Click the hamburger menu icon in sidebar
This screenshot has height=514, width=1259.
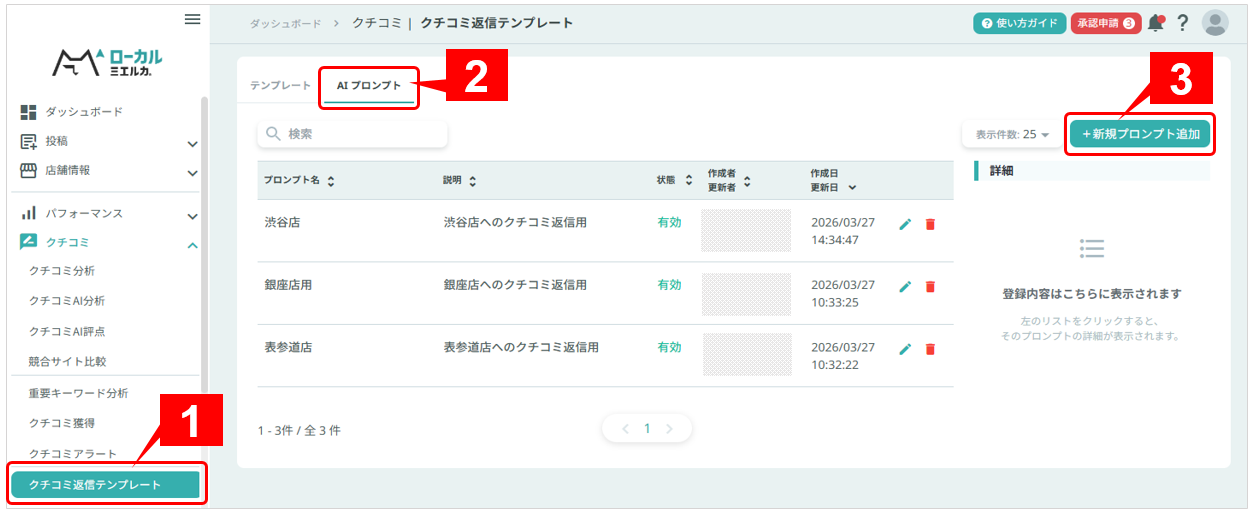[x=192, y=19]
